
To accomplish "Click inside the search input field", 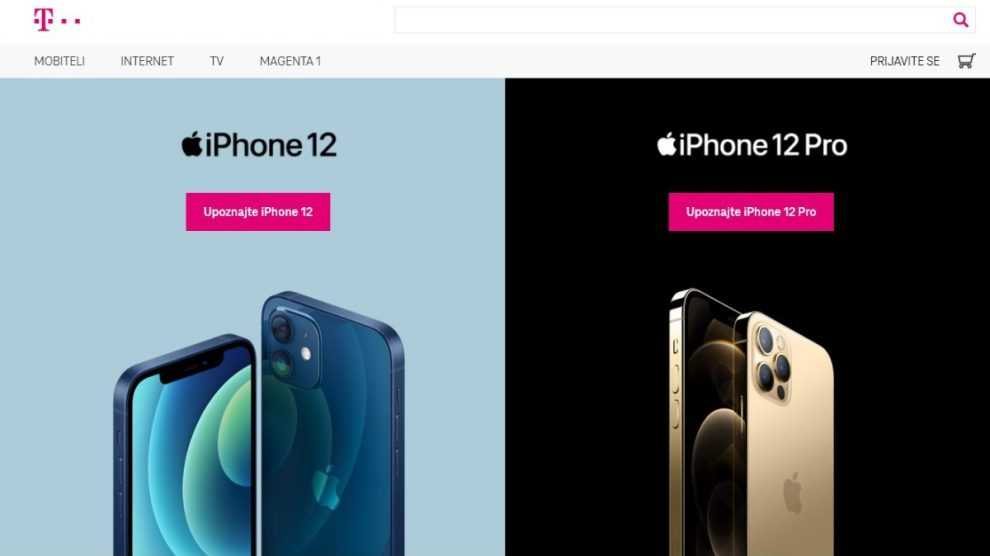I will pyautogui.click(x=672, y=20).
